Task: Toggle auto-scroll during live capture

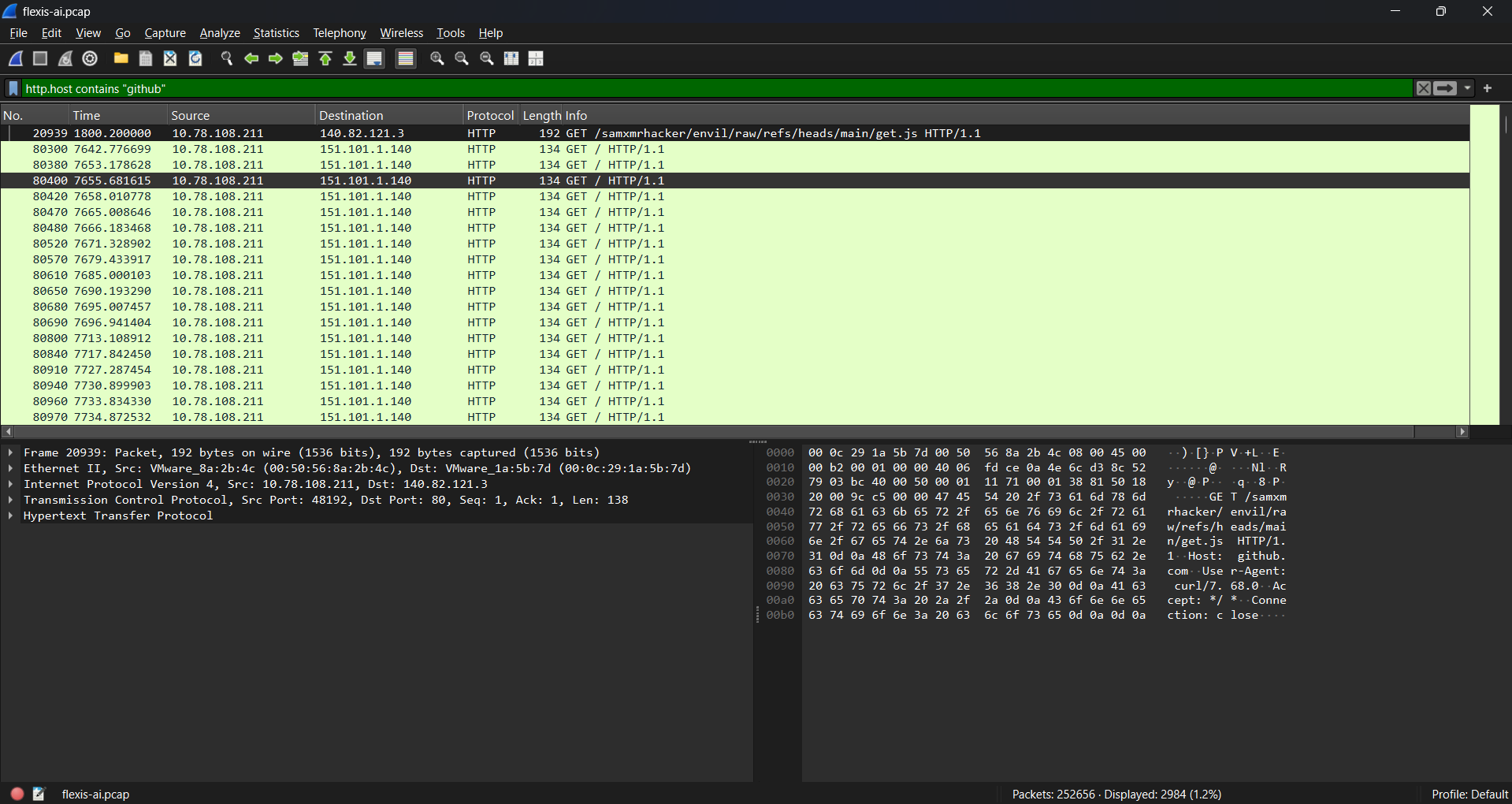Action: 375,58
